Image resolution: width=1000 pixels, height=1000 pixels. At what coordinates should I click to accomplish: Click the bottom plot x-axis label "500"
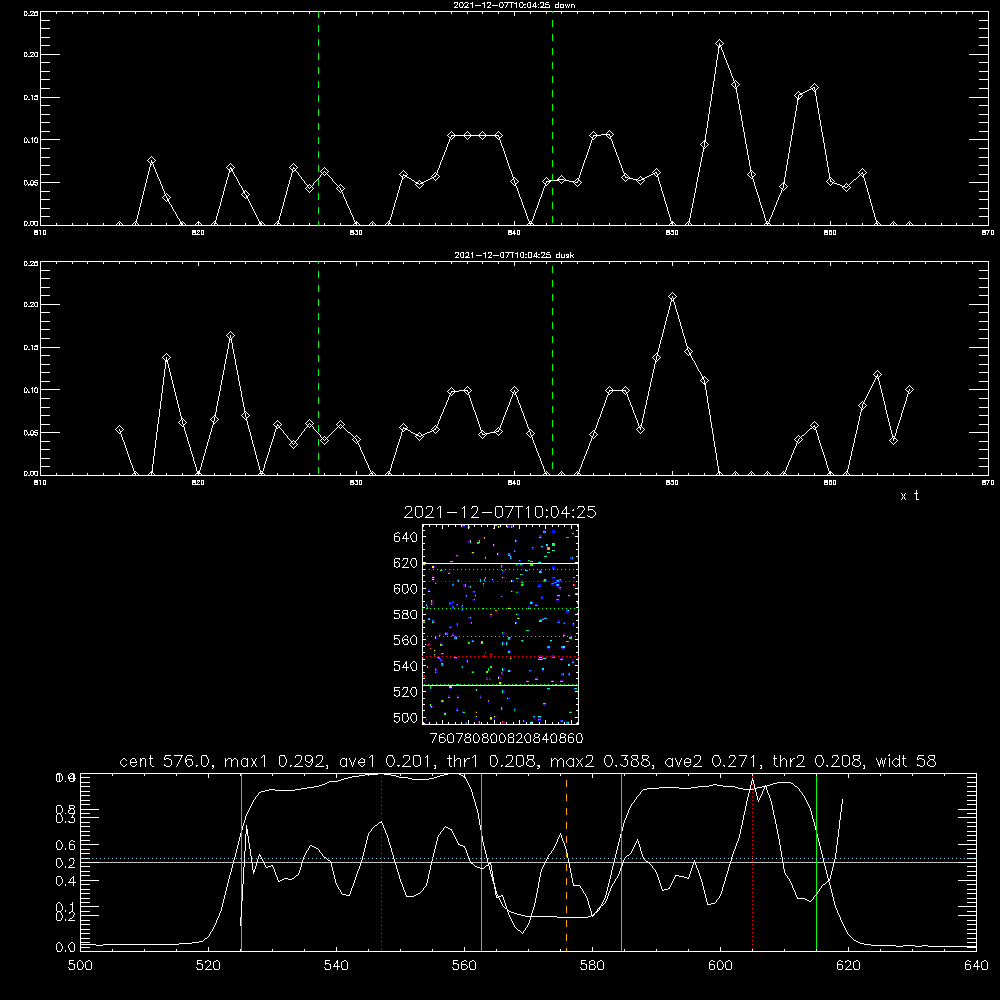[80, 966]
